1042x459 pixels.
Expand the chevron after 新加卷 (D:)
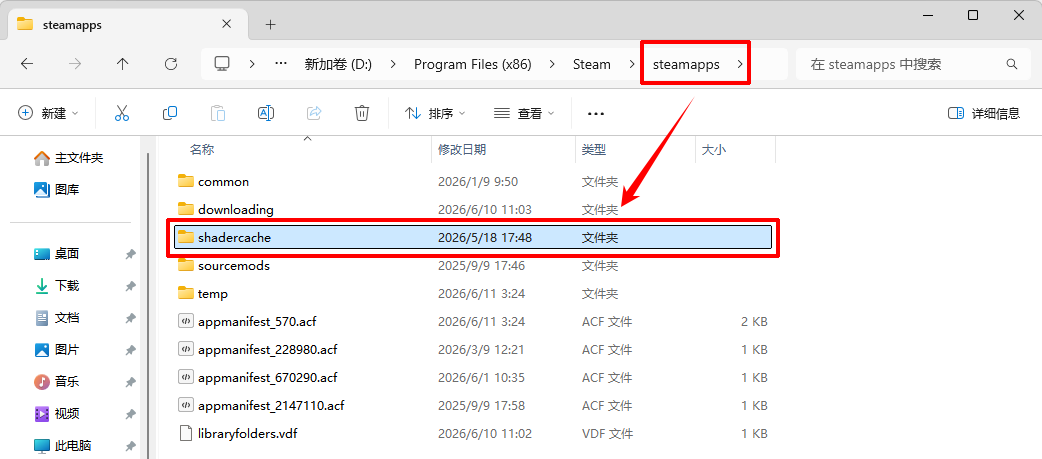(x=393, y=64)
